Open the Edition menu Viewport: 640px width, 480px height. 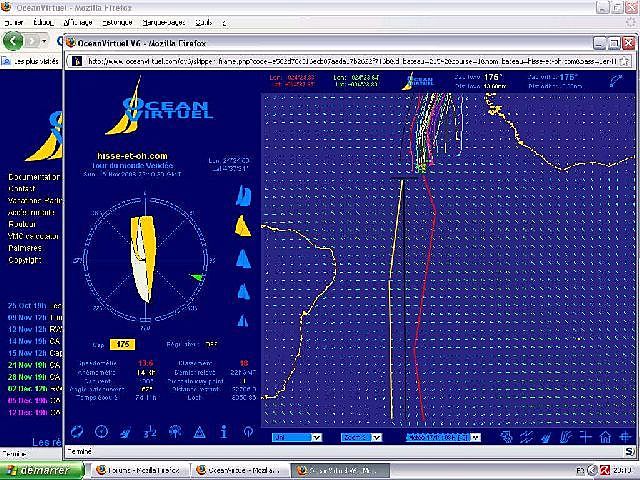point(44,22)
